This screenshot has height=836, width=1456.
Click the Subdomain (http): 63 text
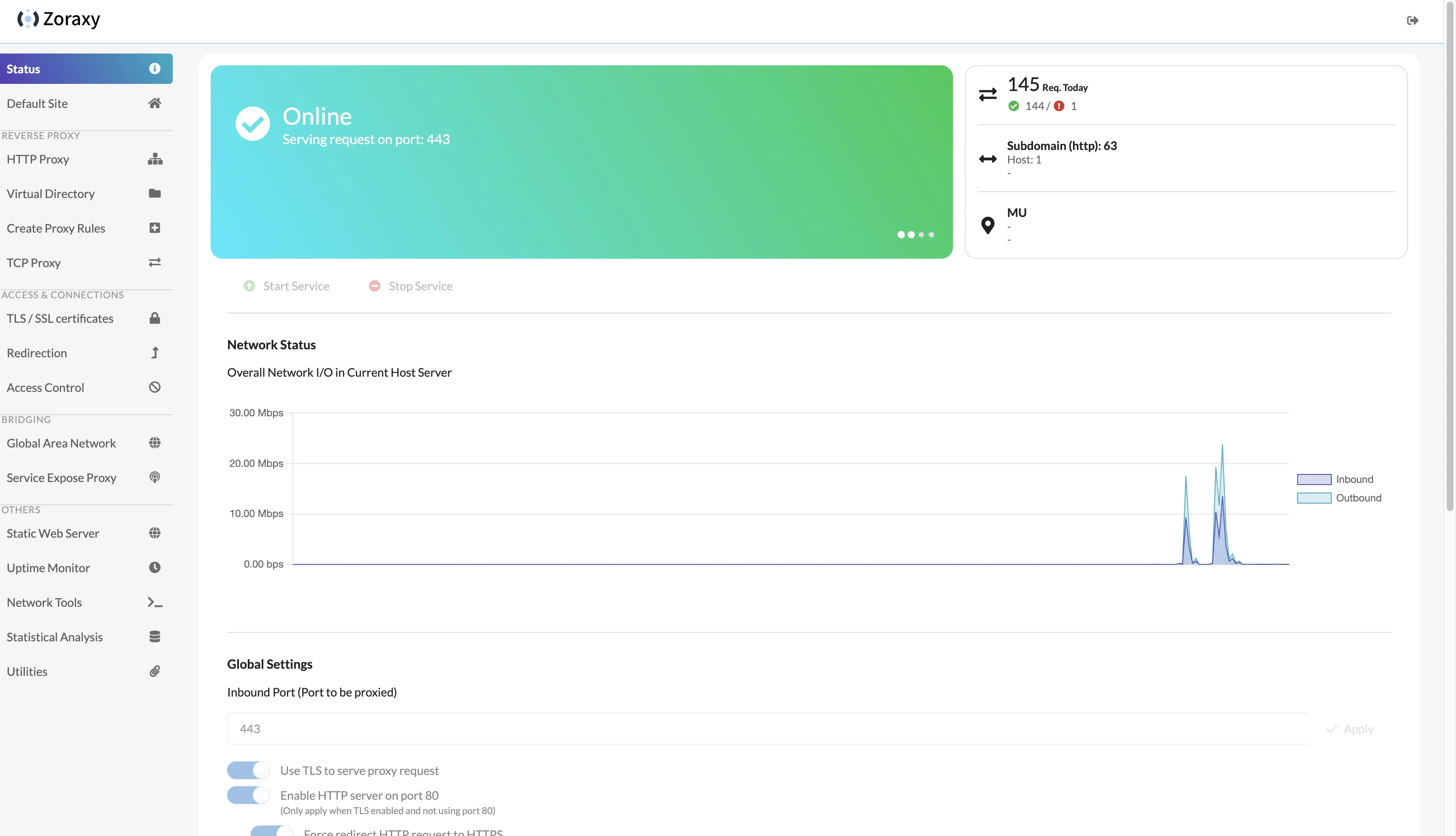pyautogui.click(x=1062, y=145)
